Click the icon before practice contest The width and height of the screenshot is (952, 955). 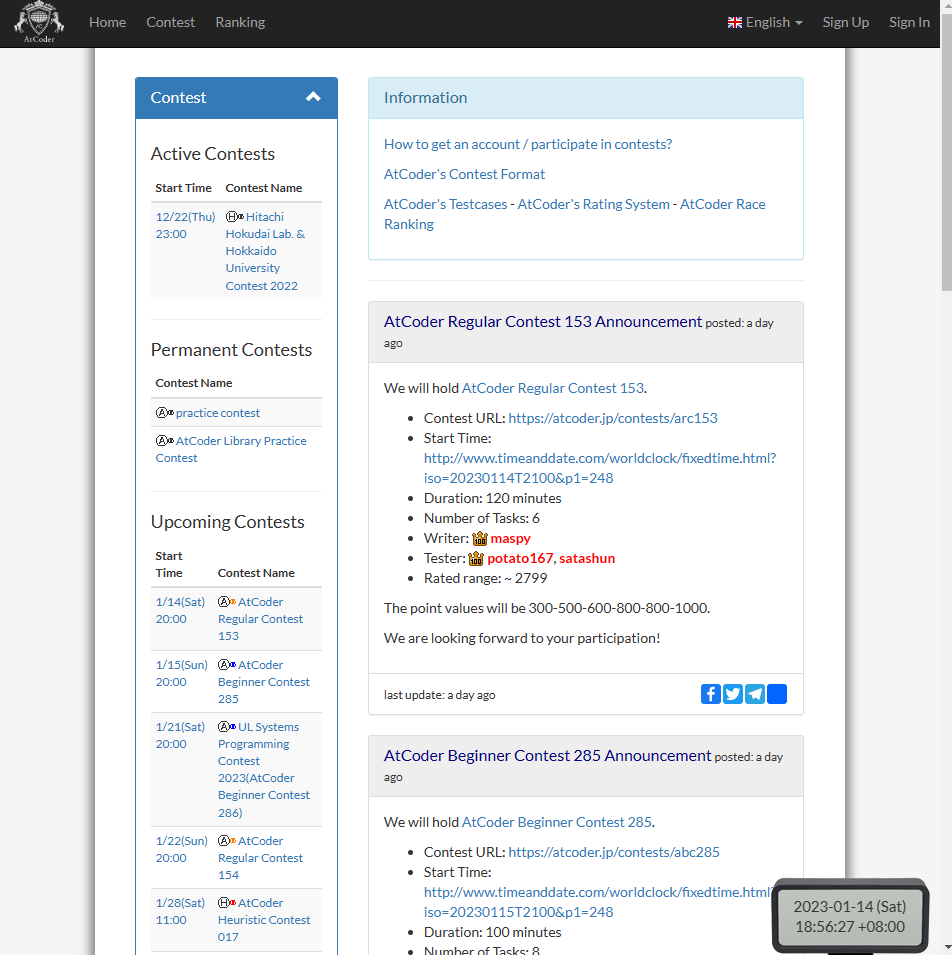(164, 413)
